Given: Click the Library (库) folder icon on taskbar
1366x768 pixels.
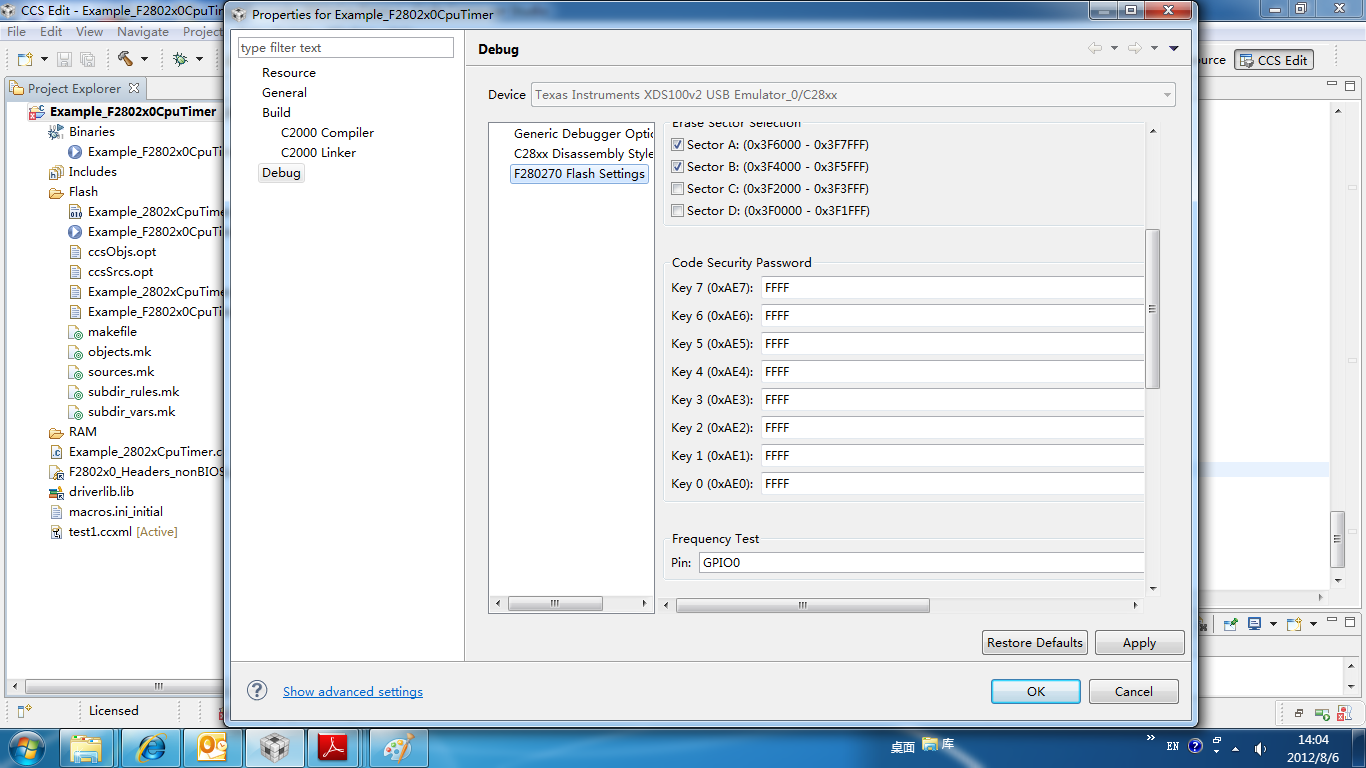Looking at the screenshot, I should pos(930,744).
